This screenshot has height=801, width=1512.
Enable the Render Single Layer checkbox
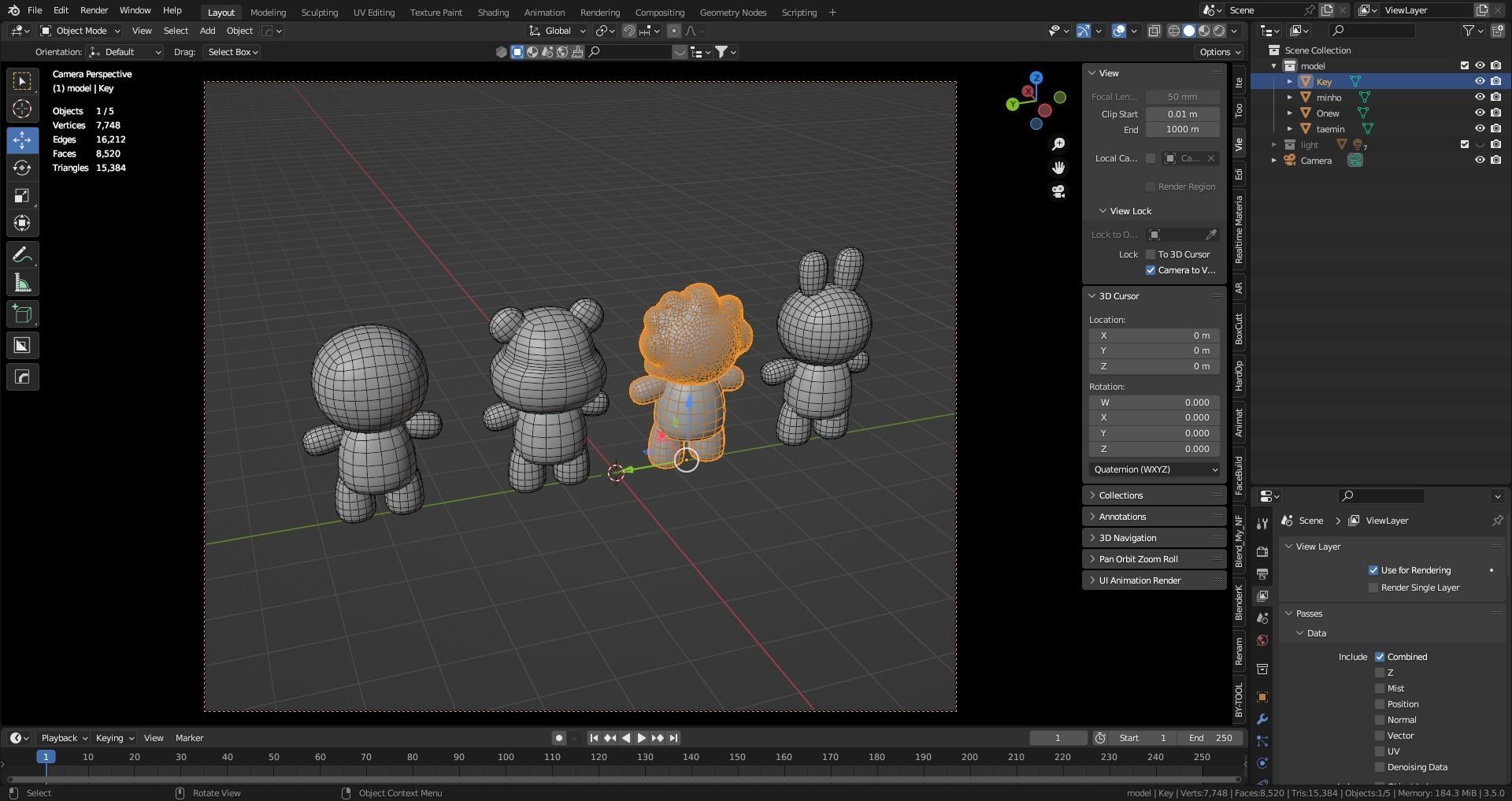1373,587
